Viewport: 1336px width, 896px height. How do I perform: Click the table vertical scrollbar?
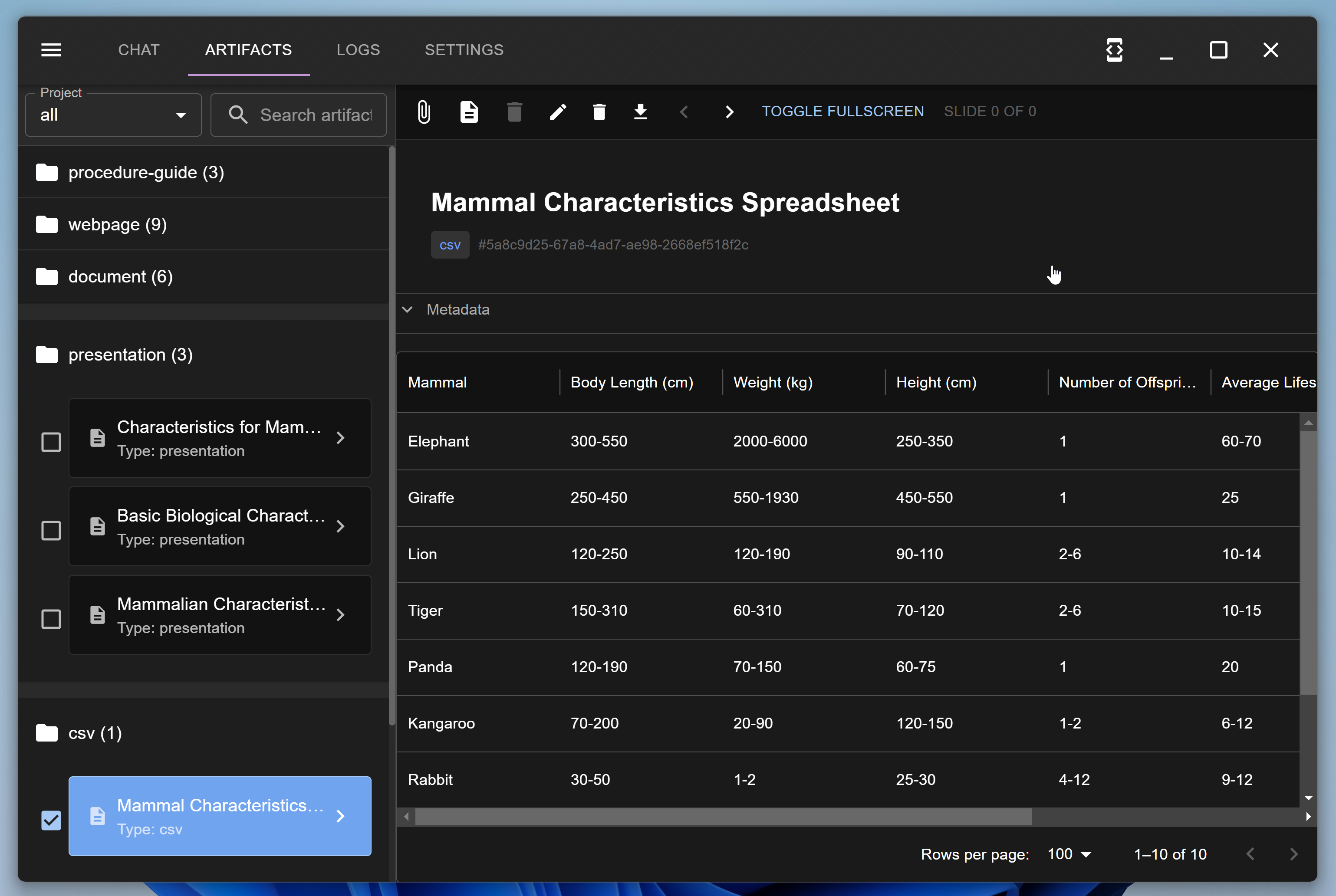[1308, 563]
